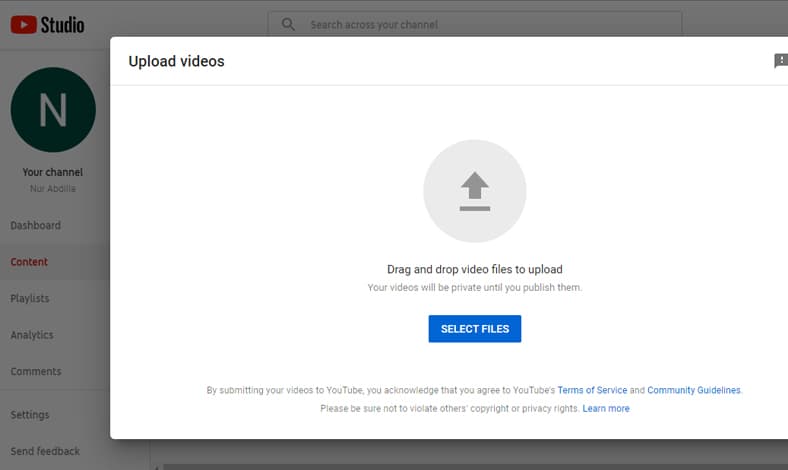
Task: Open Settings in the sidebar
Action: tap(30, 415)
